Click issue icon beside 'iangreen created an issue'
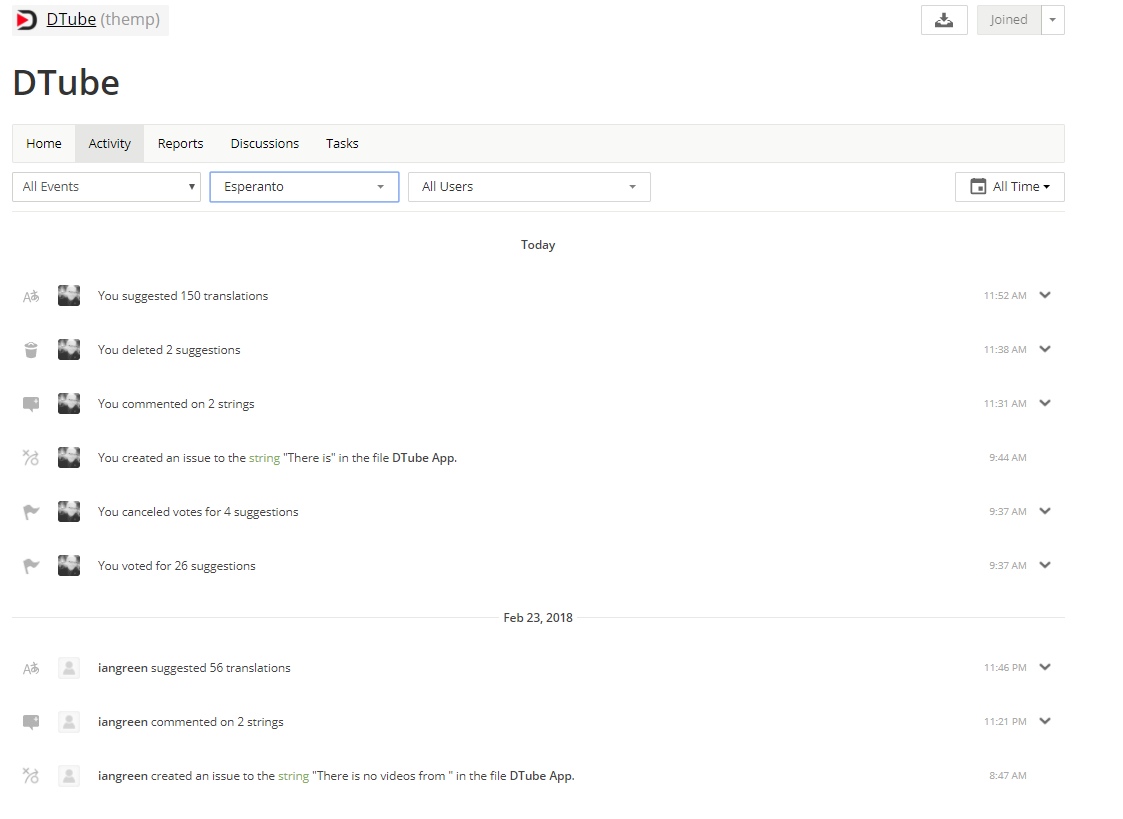Image resolution: width=1123 pixels, height=819 pixels. [31, 776]
